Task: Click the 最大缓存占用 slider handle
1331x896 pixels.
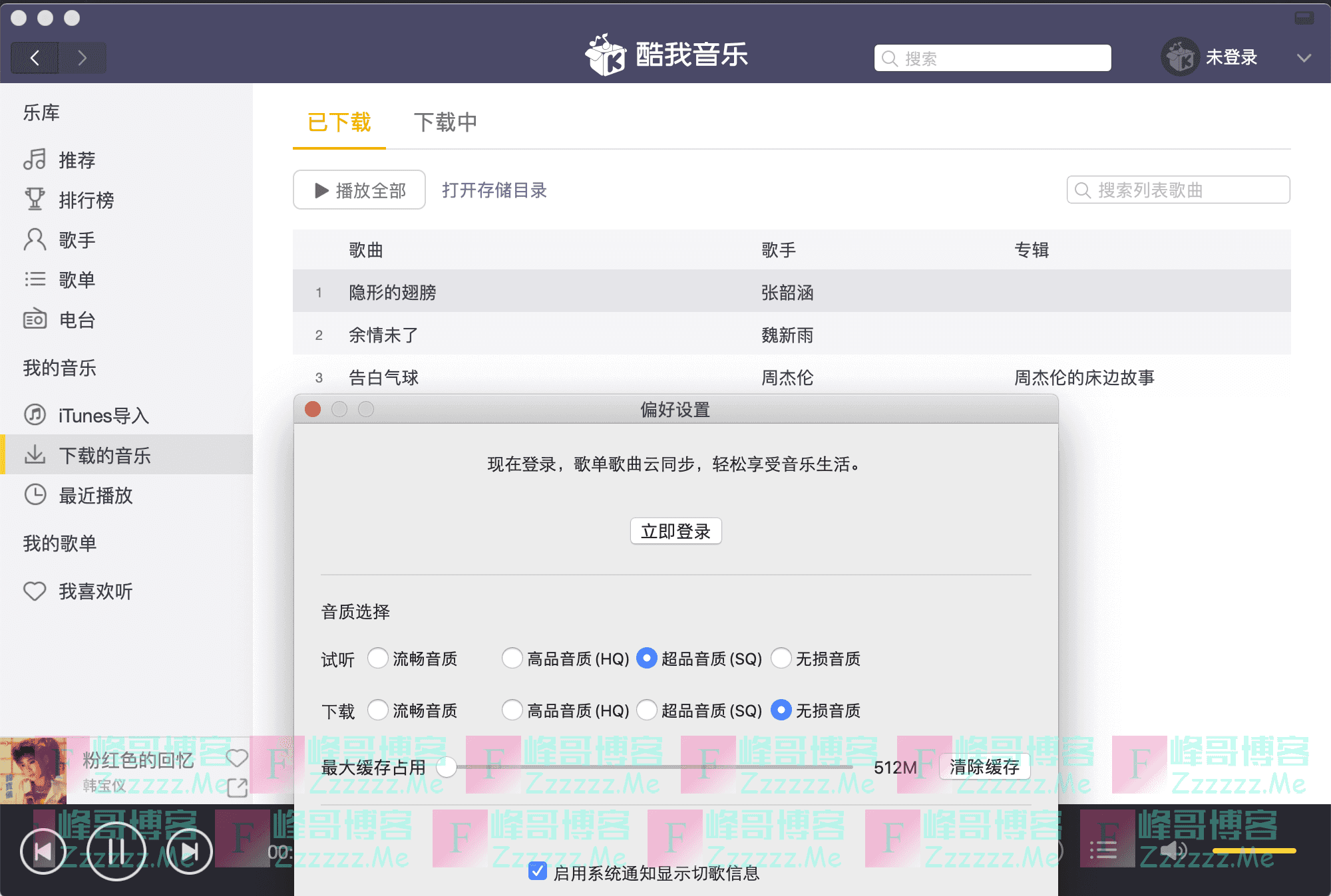Action: click(447, 767)
